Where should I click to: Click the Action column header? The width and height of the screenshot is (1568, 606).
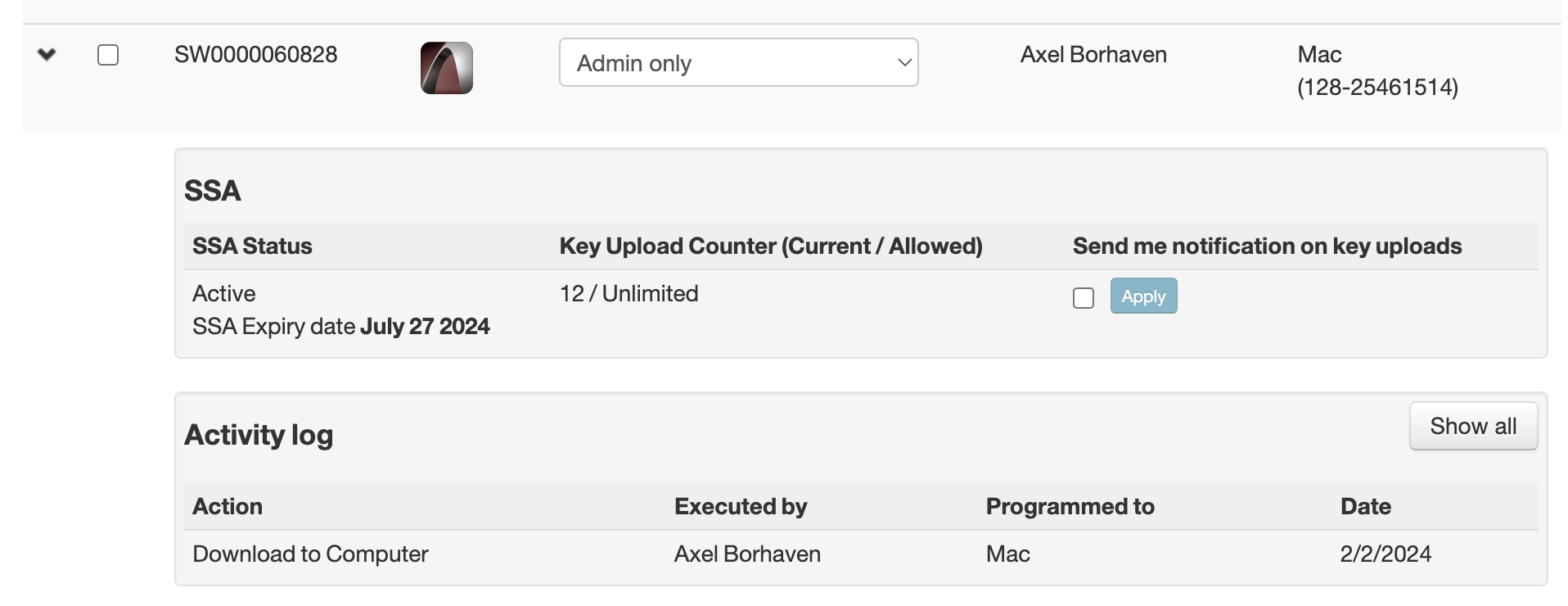click(228, 507)
